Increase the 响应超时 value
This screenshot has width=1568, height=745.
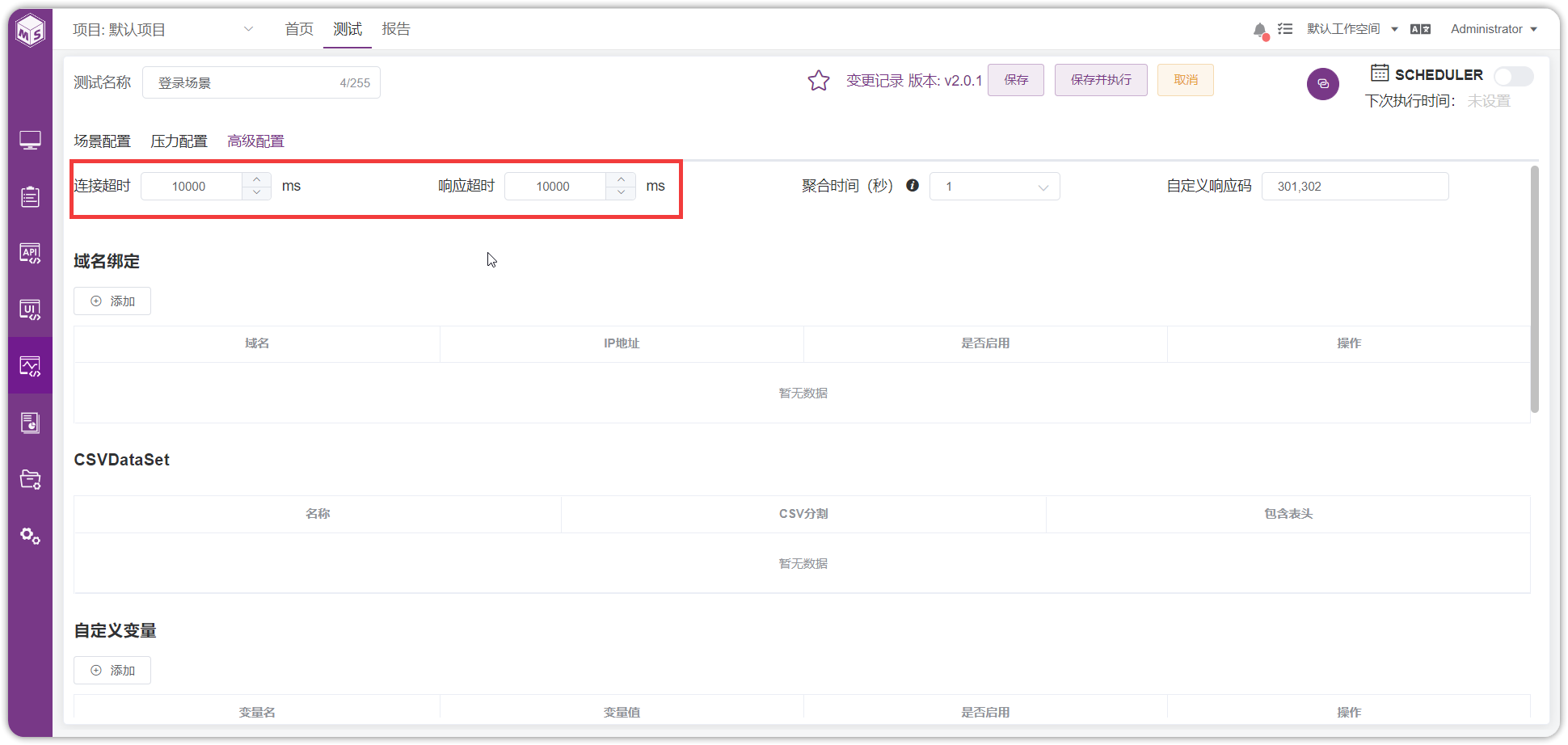click(x=621, y=179)
